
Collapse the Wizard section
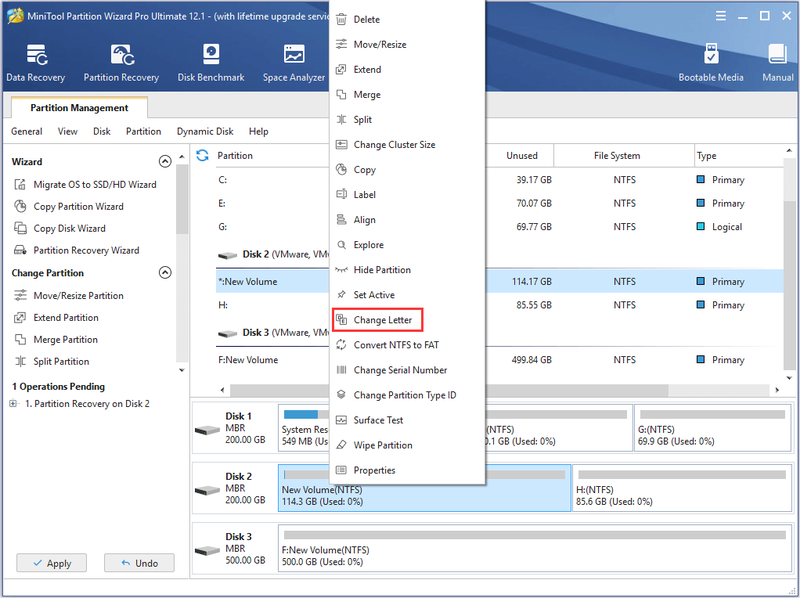click(165, 161)
